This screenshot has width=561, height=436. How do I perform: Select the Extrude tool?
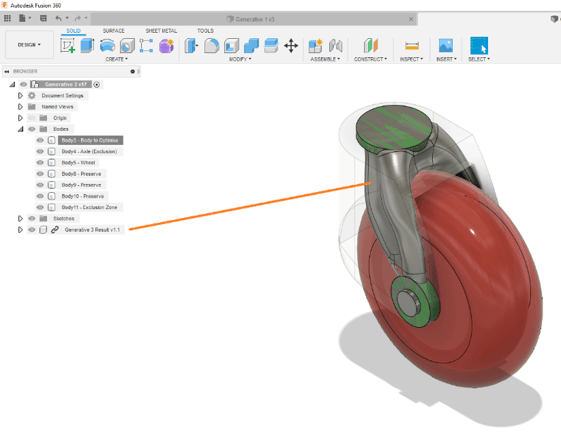click(x=87, y=46)
